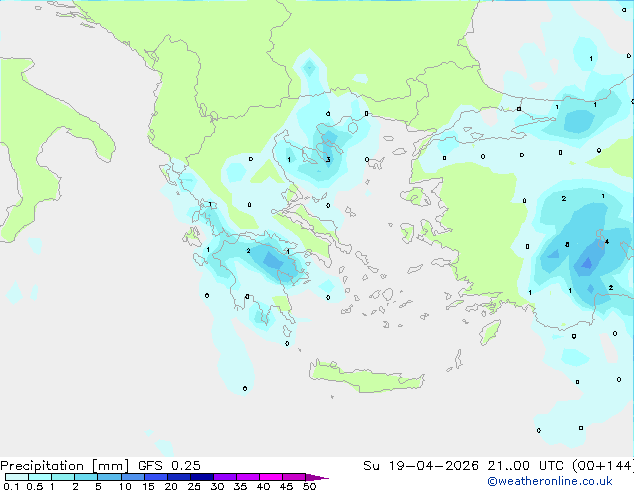The height and width of the screenshot is (490, 634).
Task: Click the 45–50 mm legend swatch
Action: click(x=294, y=477)
